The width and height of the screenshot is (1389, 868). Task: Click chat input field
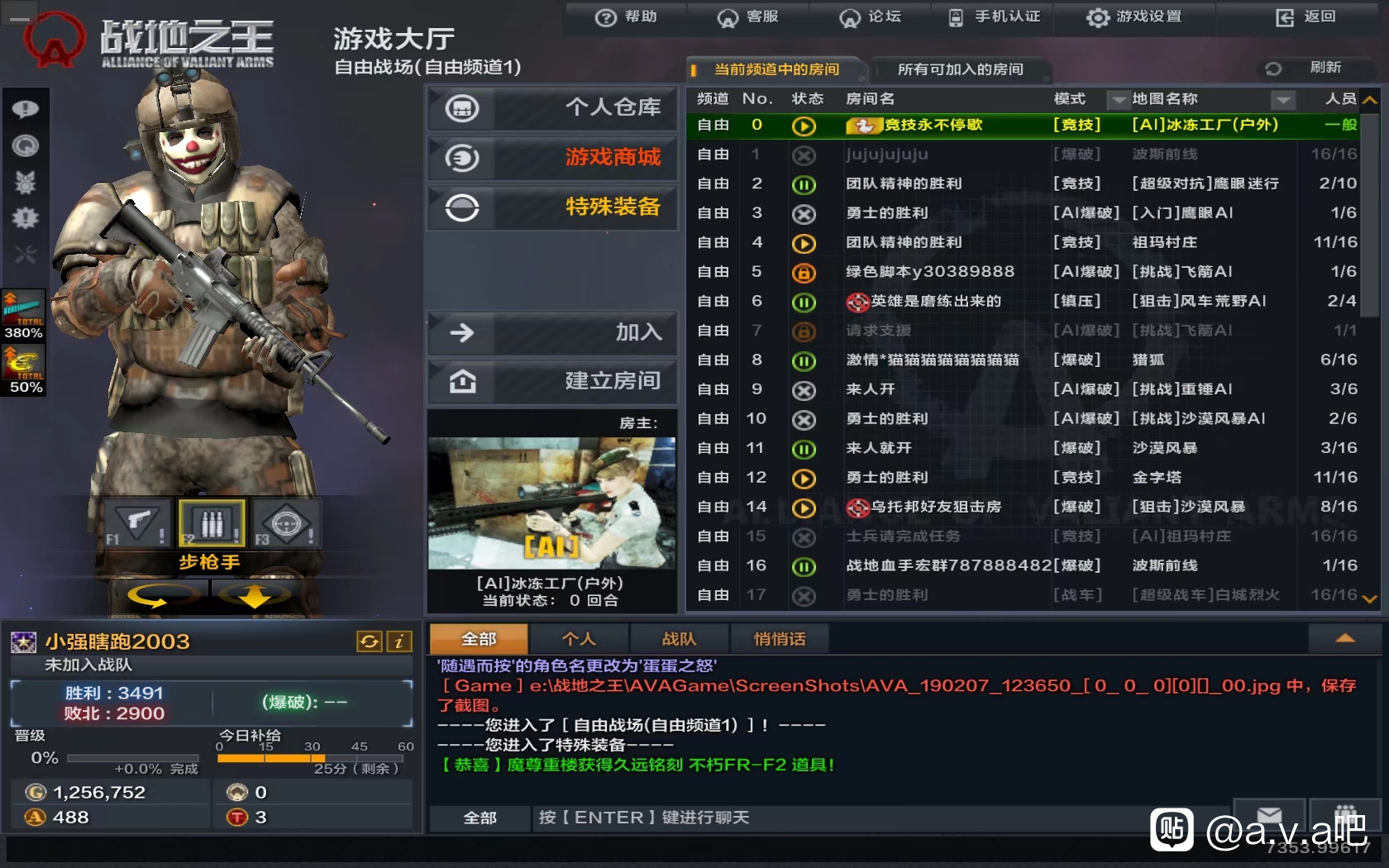coord(881,818)
